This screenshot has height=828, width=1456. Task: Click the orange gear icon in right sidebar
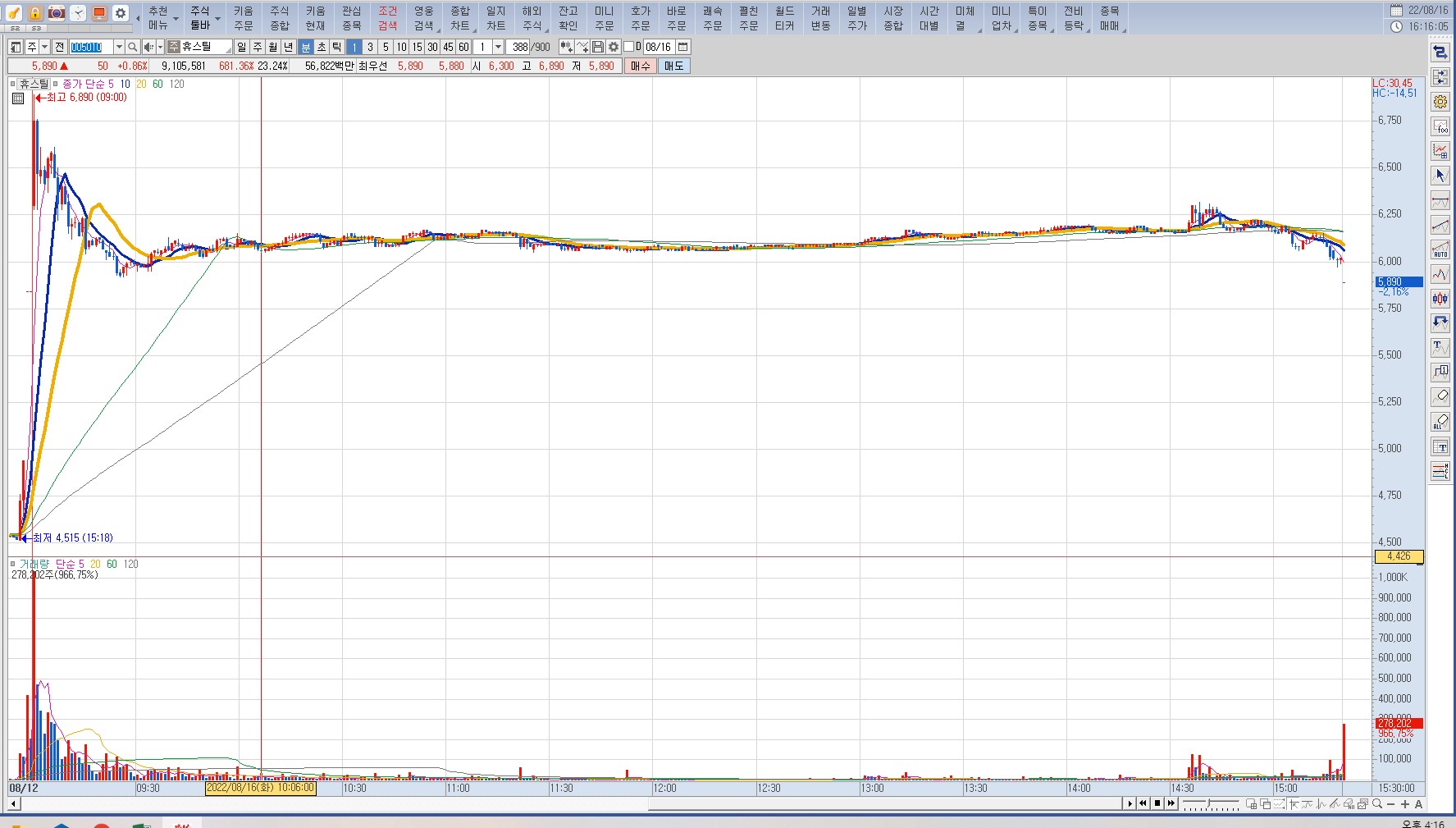coord(1440,102)
